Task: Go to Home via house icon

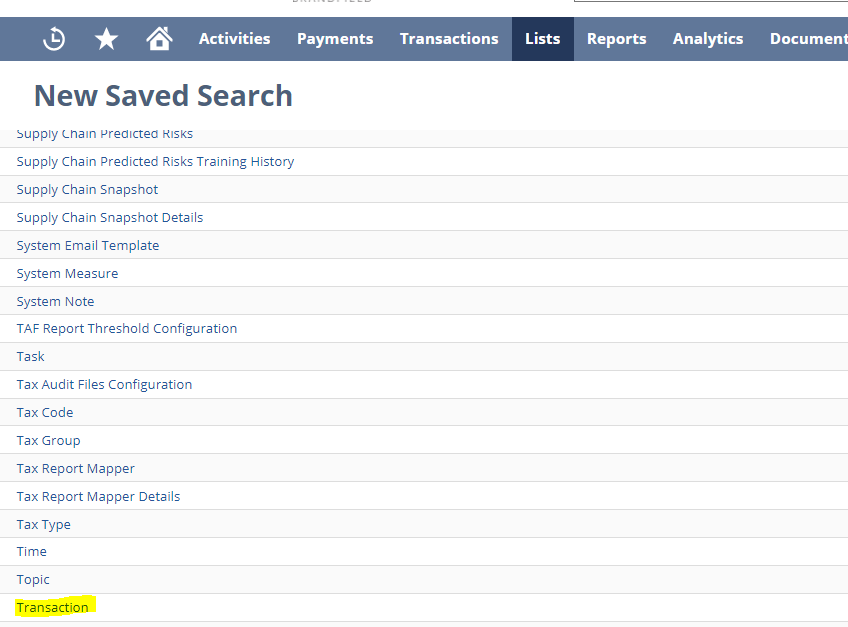Action: pos(159,38)
